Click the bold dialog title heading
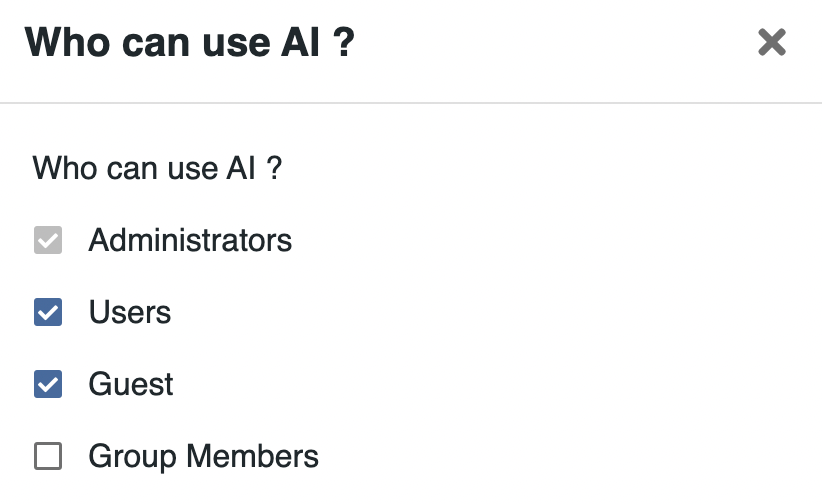The height and width of the screenshot is (504, 822). [x=190, y=43]
